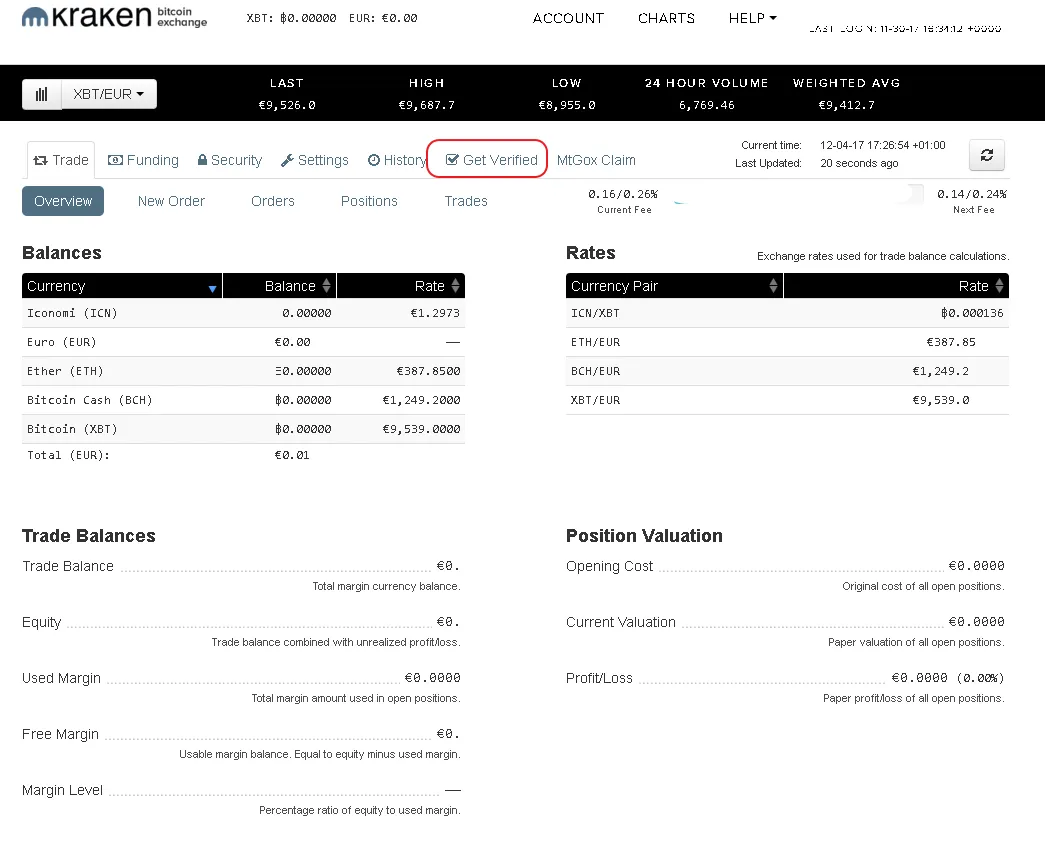Click the LOW price €8,955.0
Image resolution: width=1045 pixels, height=860 pixels.
tap(566, 105)
